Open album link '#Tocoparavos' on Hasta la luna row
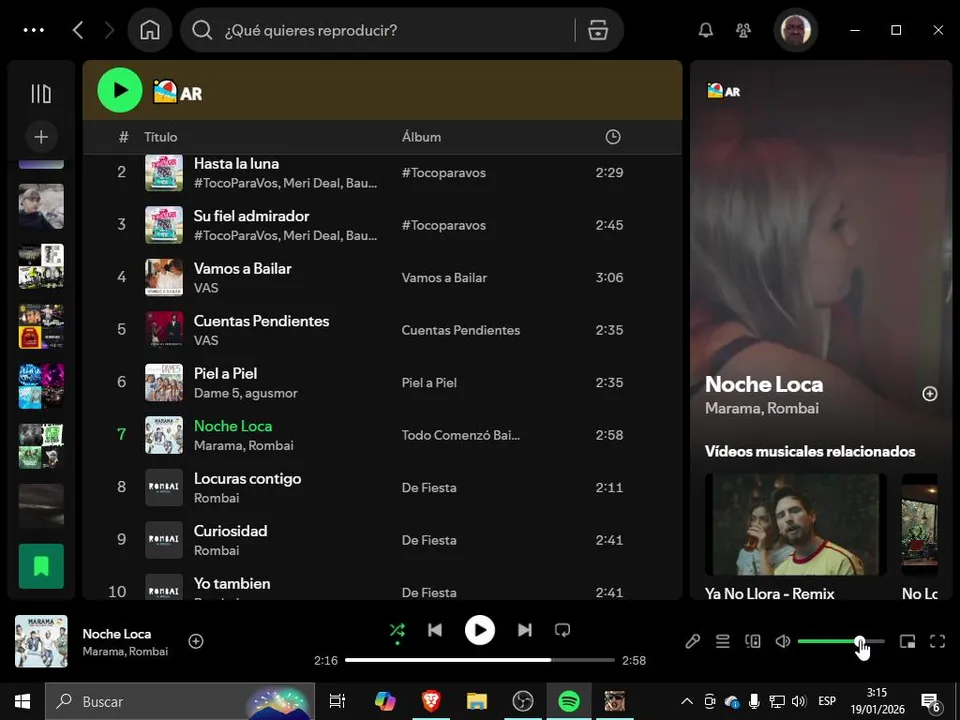The image size is (960, 720). point(444,173)
